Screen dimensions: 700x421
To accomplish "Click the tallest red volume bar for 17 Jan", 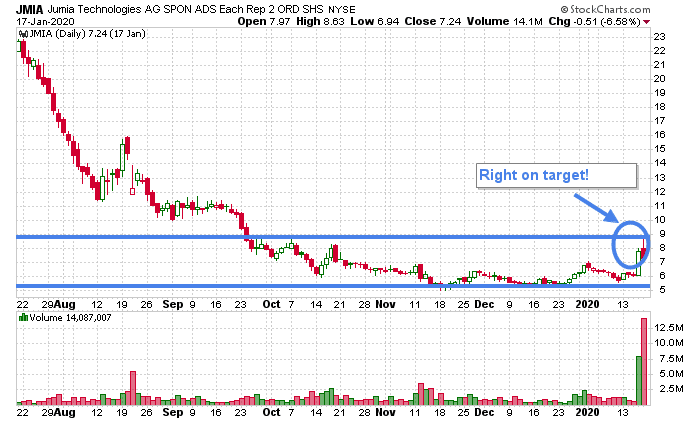I will [x=644, y=361].
